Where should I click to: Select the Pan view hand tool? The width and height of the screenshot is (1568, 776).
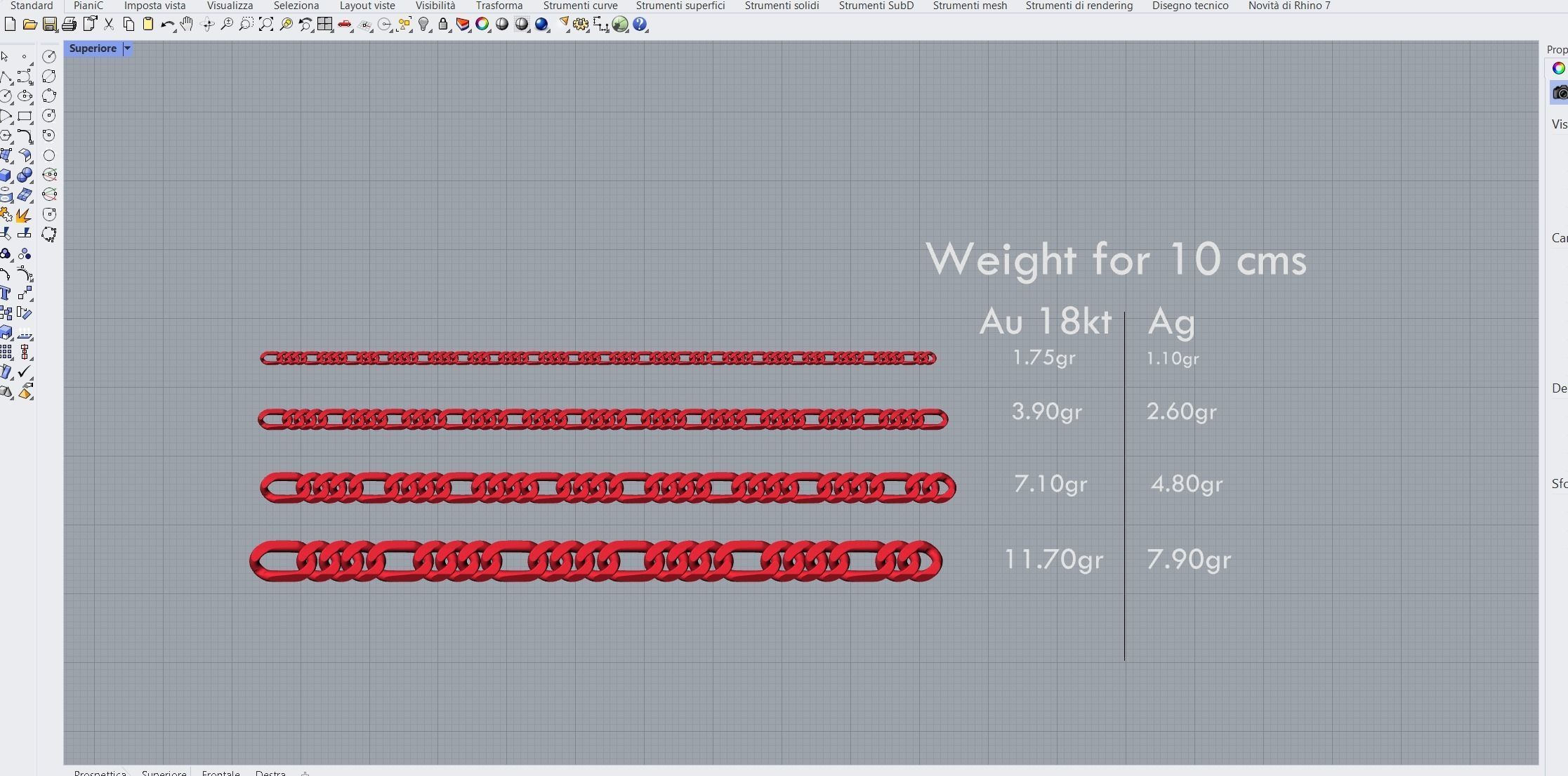click(186, 25)
